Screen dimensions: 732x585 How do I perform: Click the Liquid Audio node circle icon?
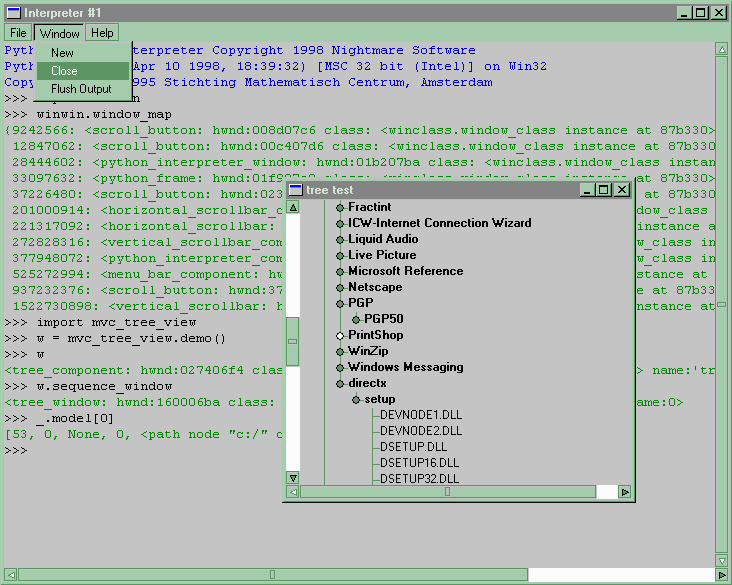tap(340, 239)
